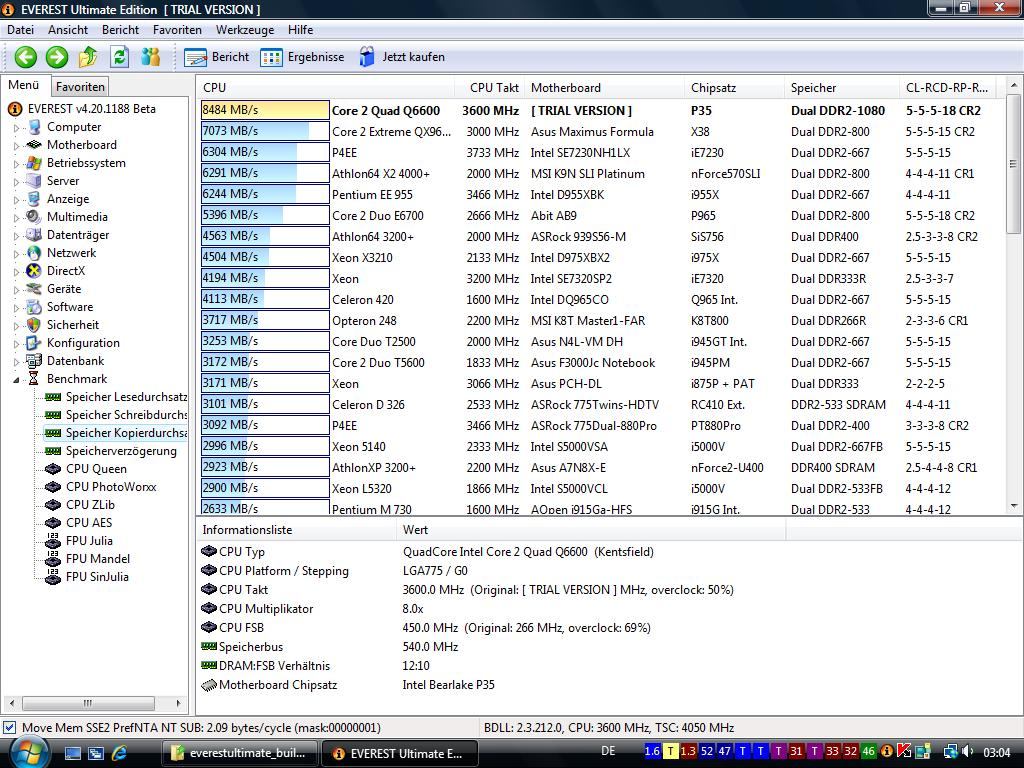
Task: Open the Datei menu
Action: point(20,29)
